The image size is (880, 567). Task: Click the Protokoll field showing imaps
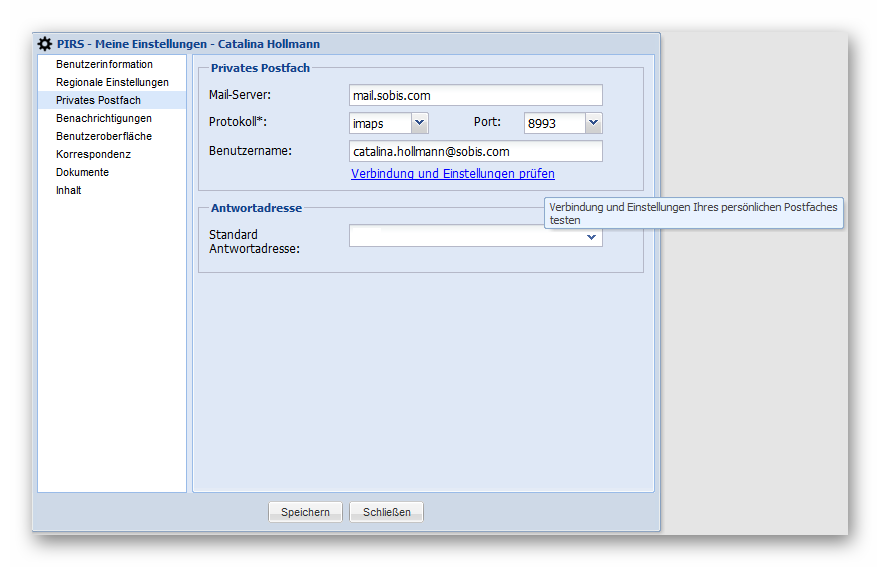(380, 123)
